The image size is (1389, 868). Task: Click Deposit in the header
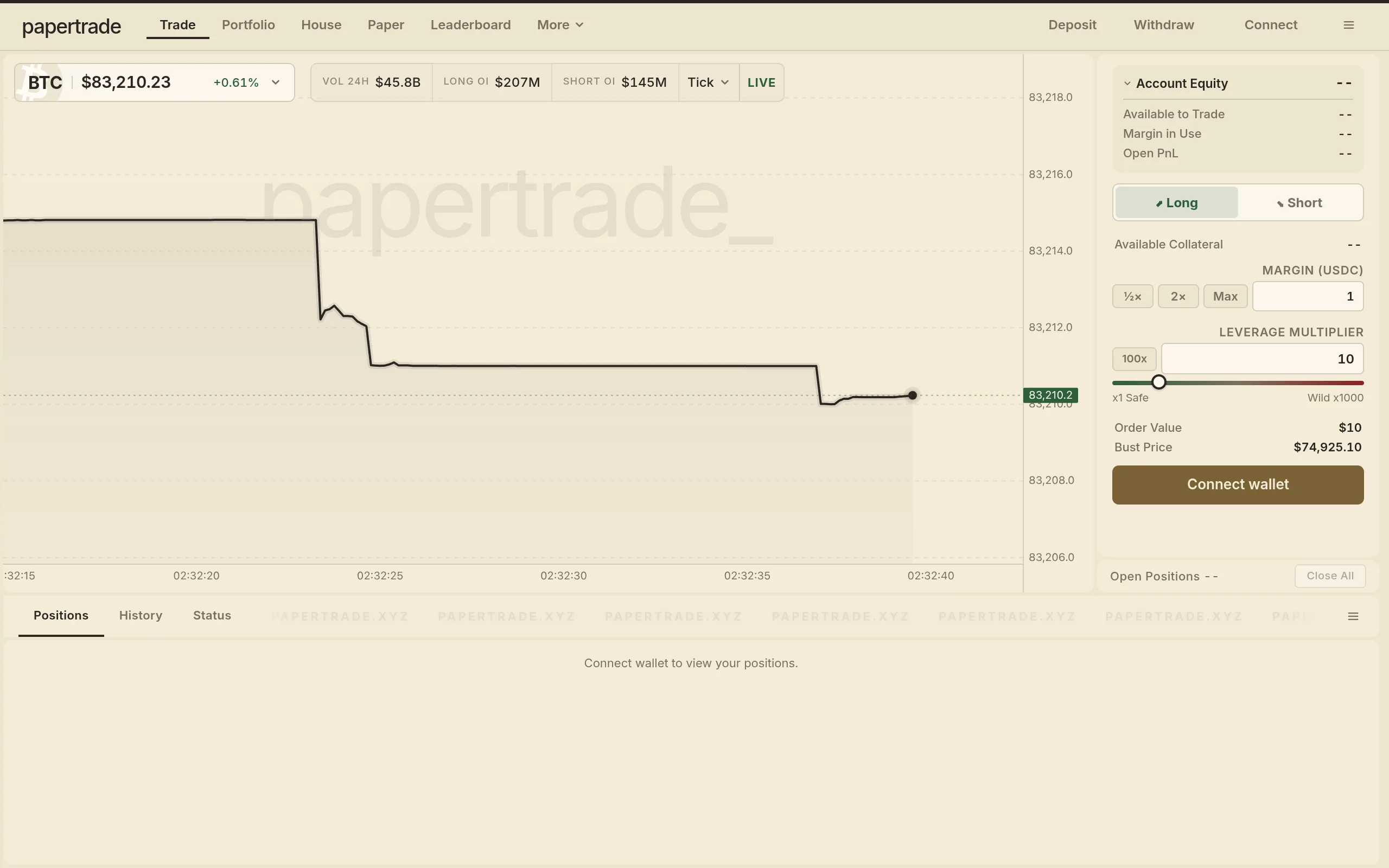(x=1072, y=25)
